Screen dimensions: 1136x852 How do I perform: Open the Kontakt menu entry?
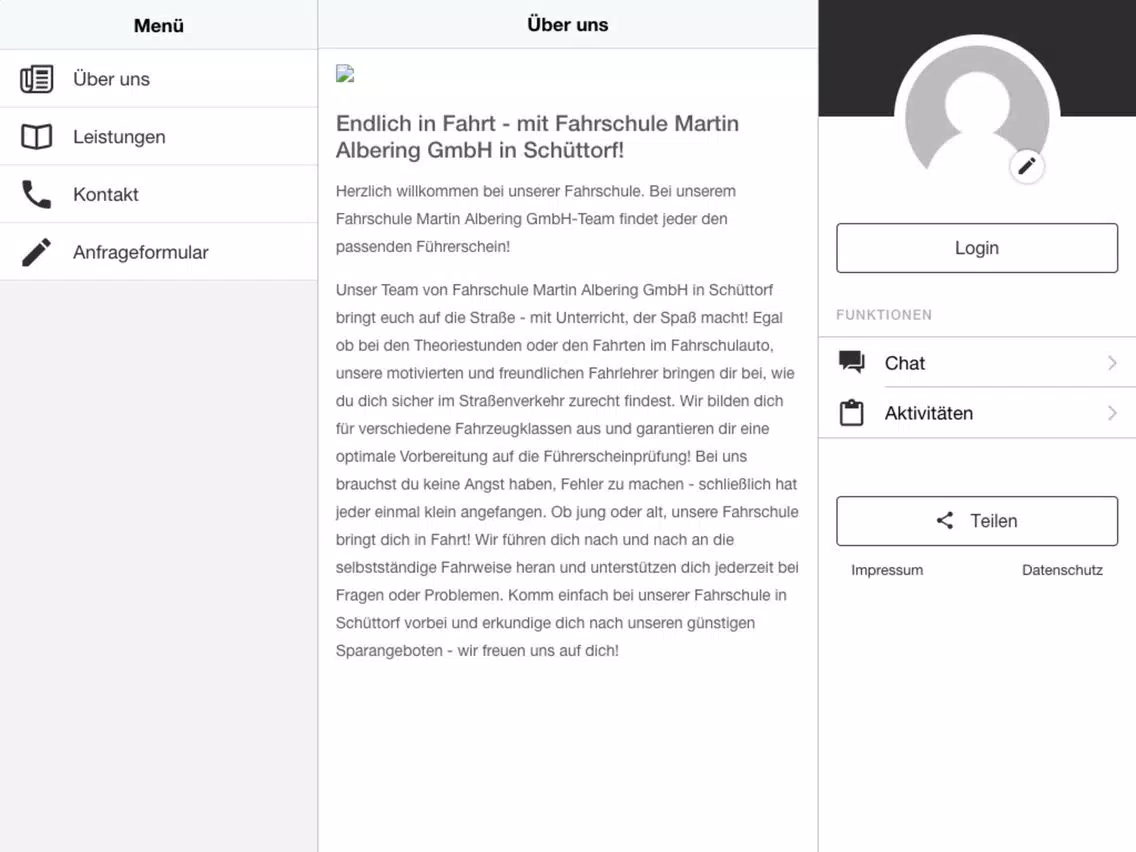(159, 194)
